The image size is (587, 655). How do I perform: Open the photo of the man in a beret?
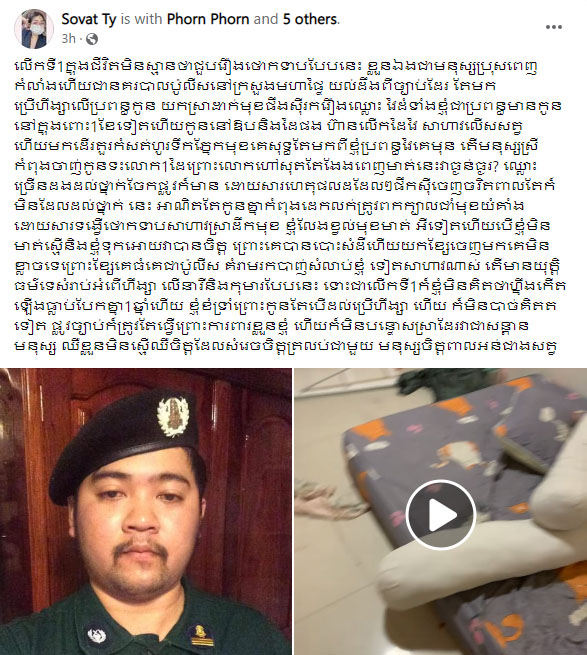click(146, 511)
